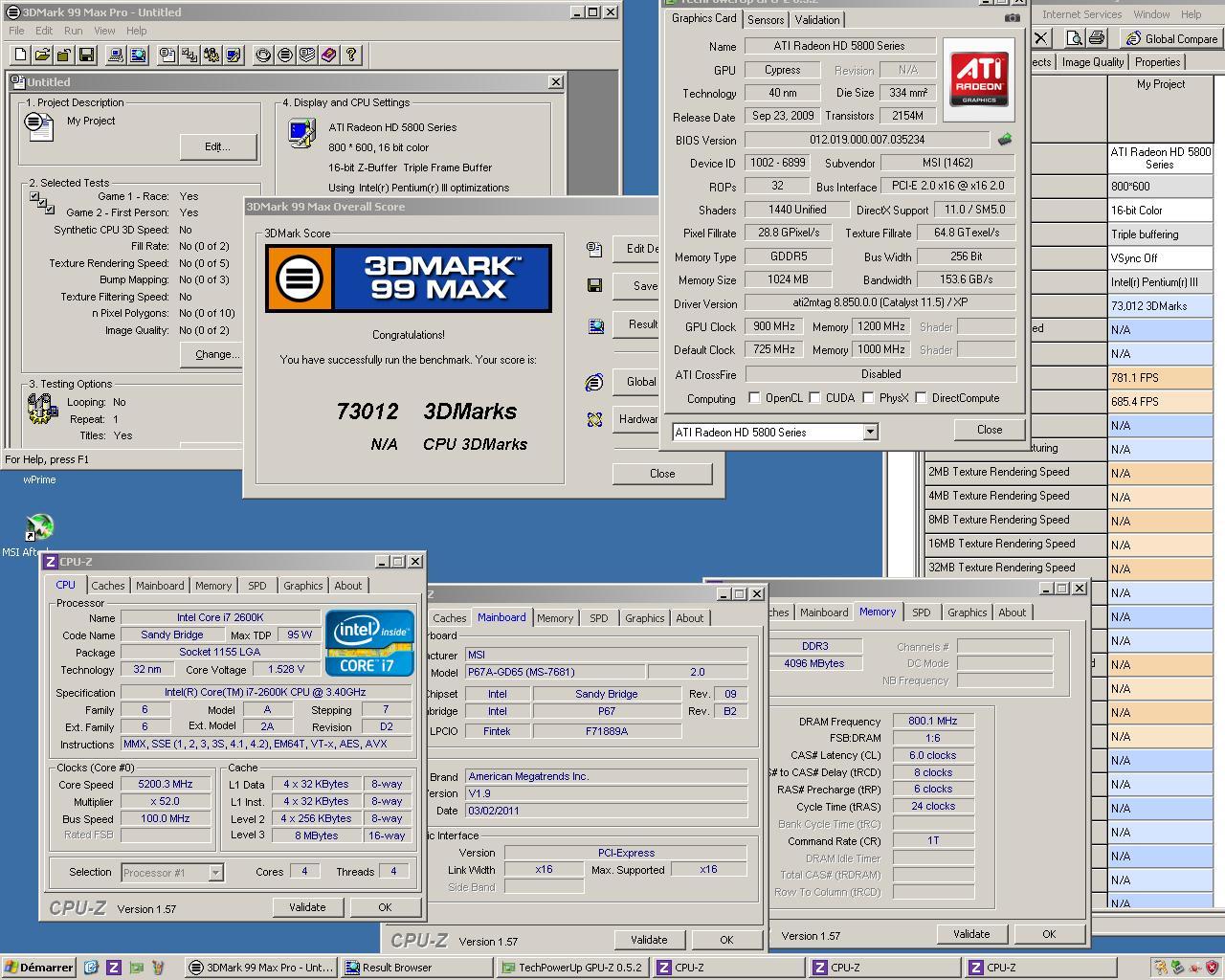This screenshot has height=980, width=1225.
Task: Enable the PhysX checkbox in GPU-Z
Action: [869, 398]
